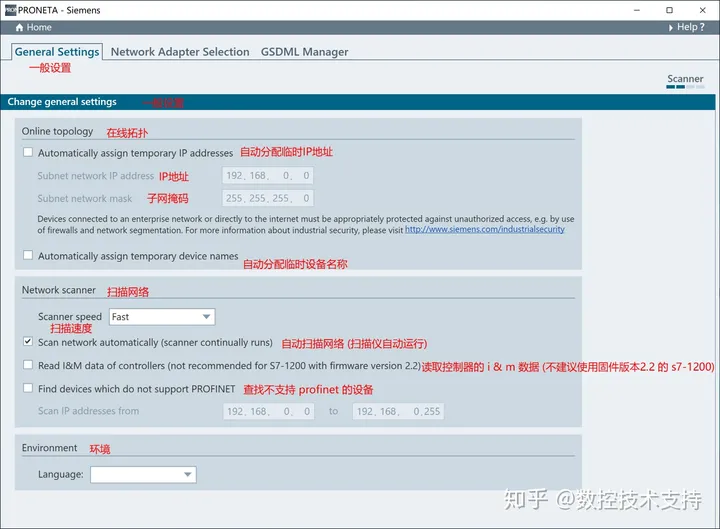This screenshot has width=720, height=529.
Task: Open the Scanner speed dropdown
Action: pyautogui.click(x=162, y=317)
